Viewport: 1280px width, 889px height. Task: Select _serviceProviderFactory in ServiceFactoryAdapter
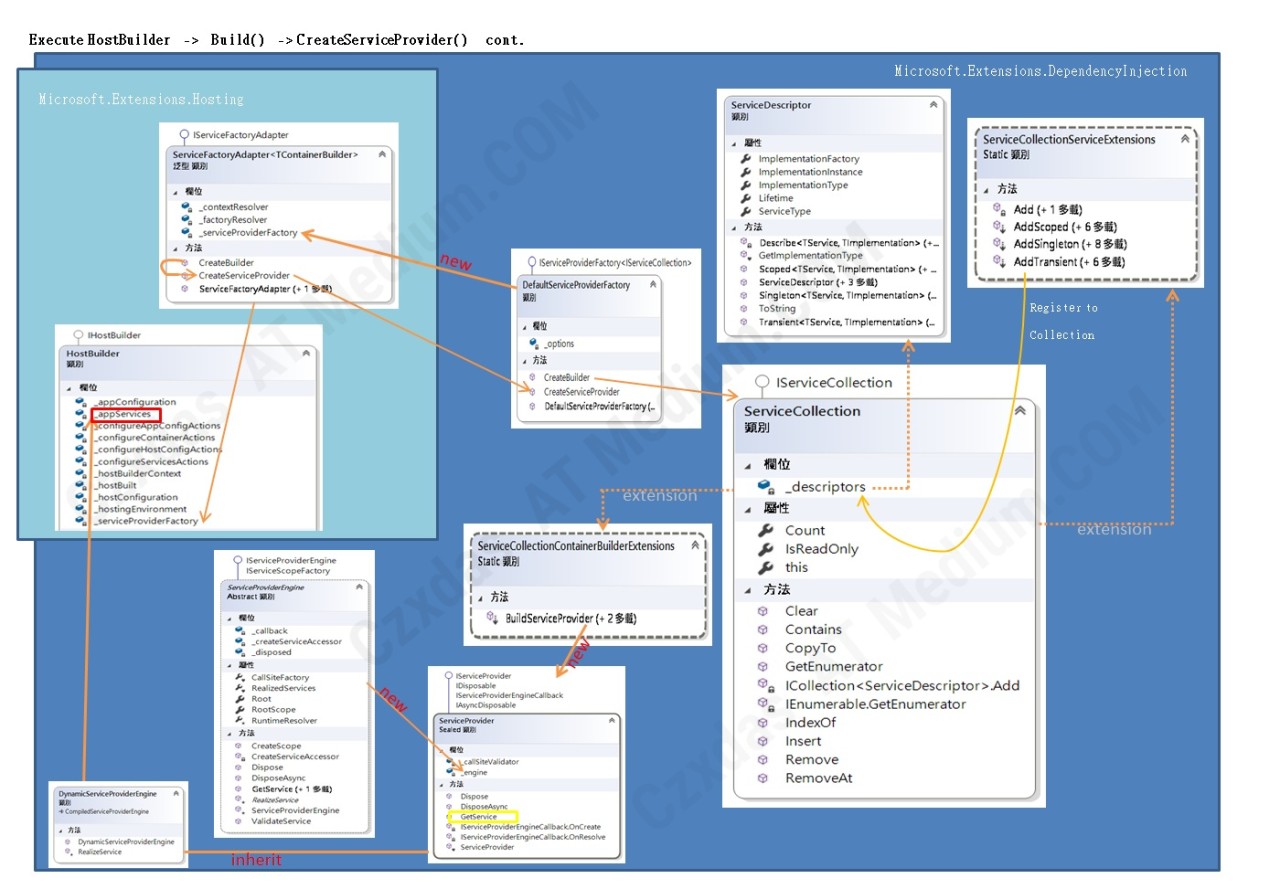coord(248,233)
